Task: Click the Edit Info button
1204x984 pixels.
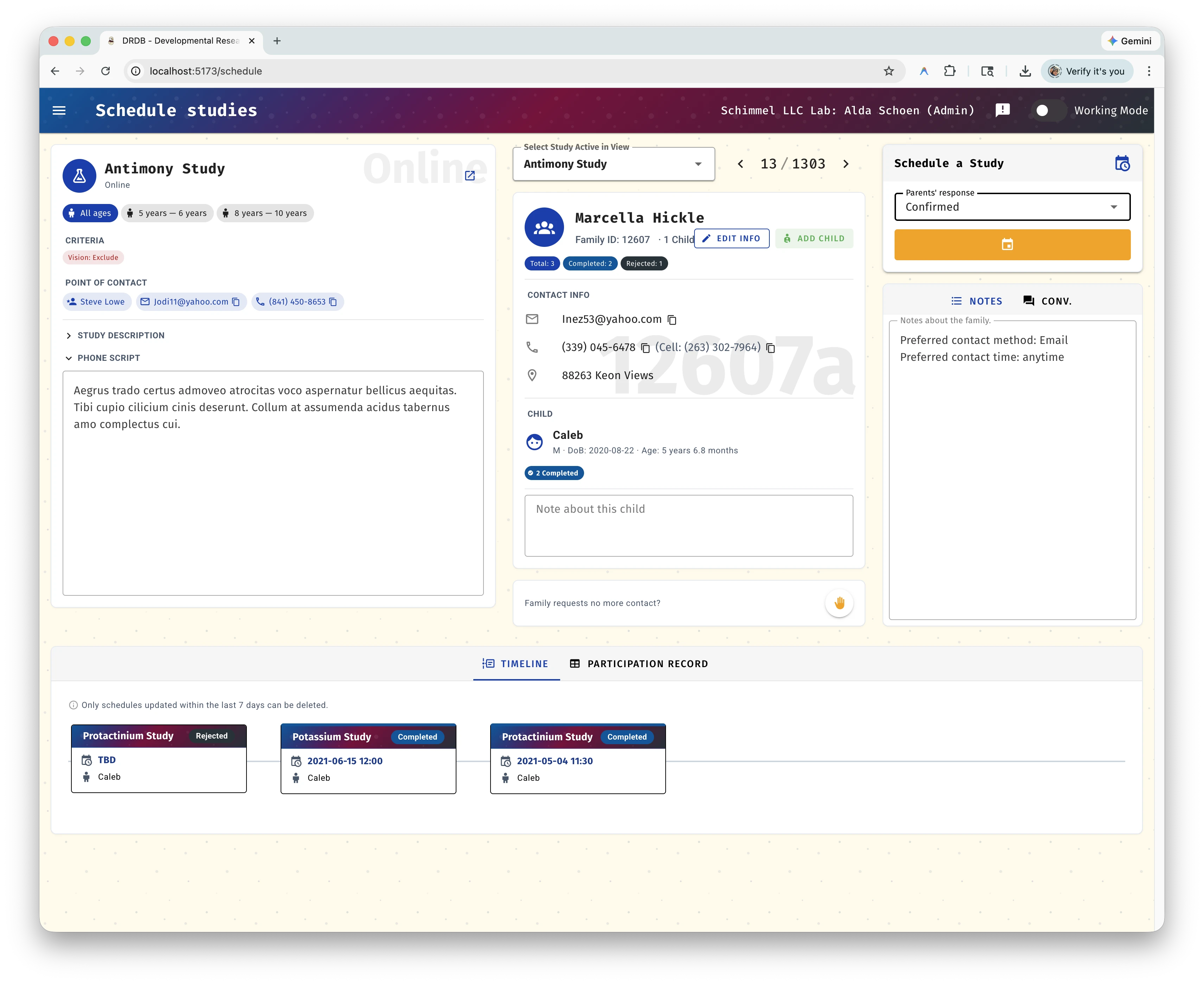Action: [x=731, y=239]
